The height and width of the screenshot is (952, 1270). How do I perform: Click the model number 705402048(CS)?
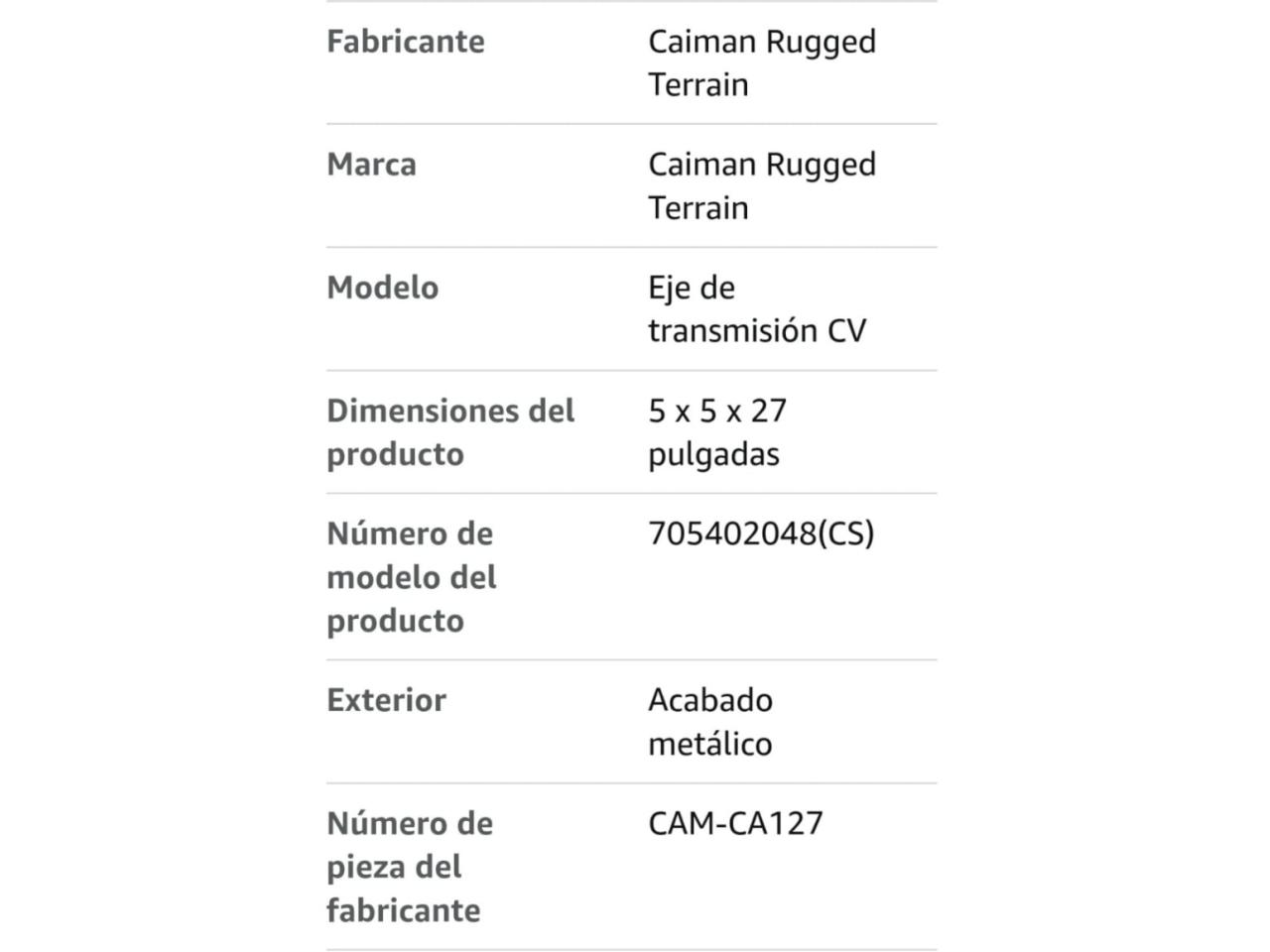coord(761,534)
